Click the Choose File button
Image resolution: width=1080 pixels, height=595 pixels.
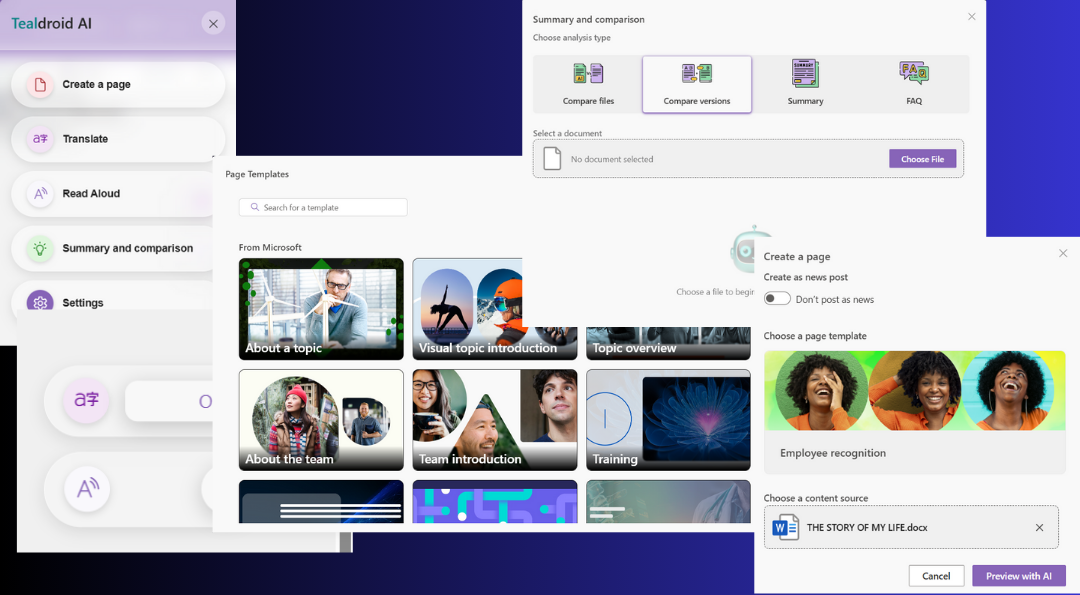(922, 159)
